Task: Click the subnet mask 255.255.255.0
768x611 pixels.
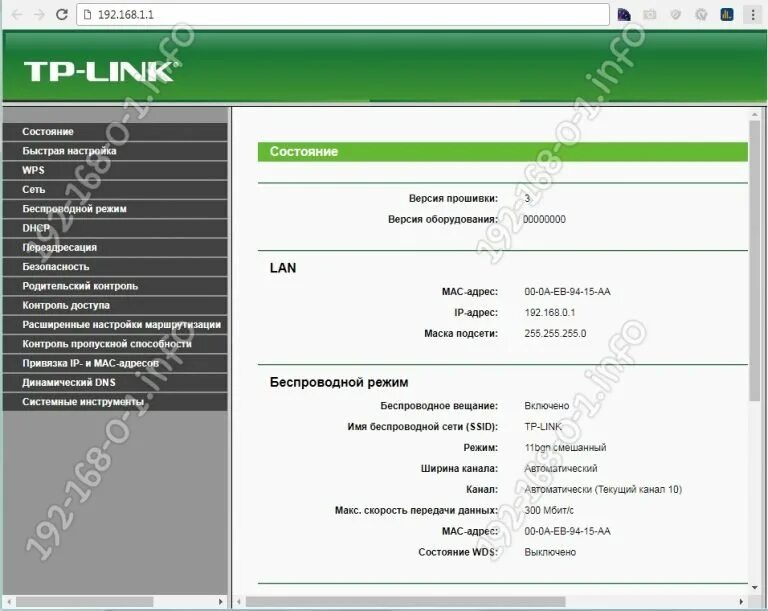Action: click(555, 334)
